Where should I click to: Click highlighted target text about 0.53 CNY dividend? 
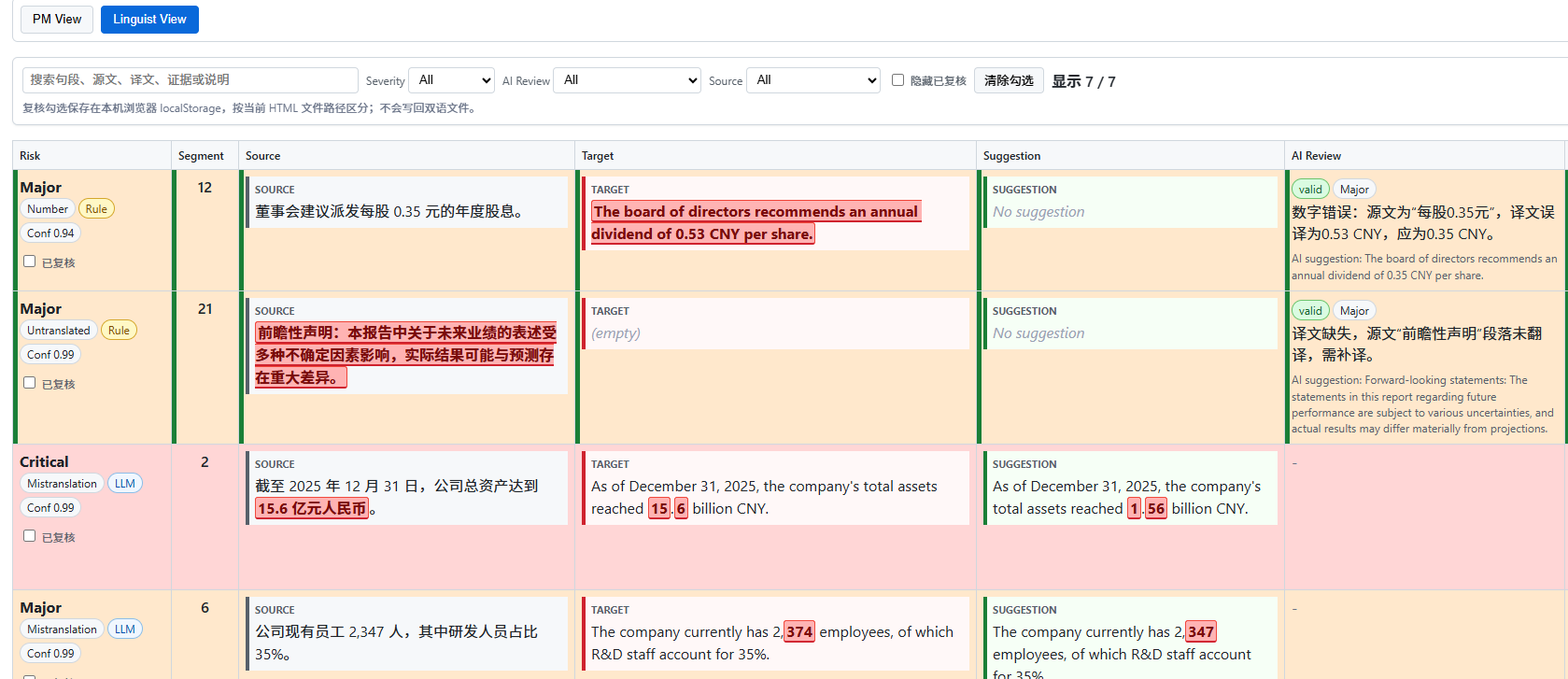[756, 223]
